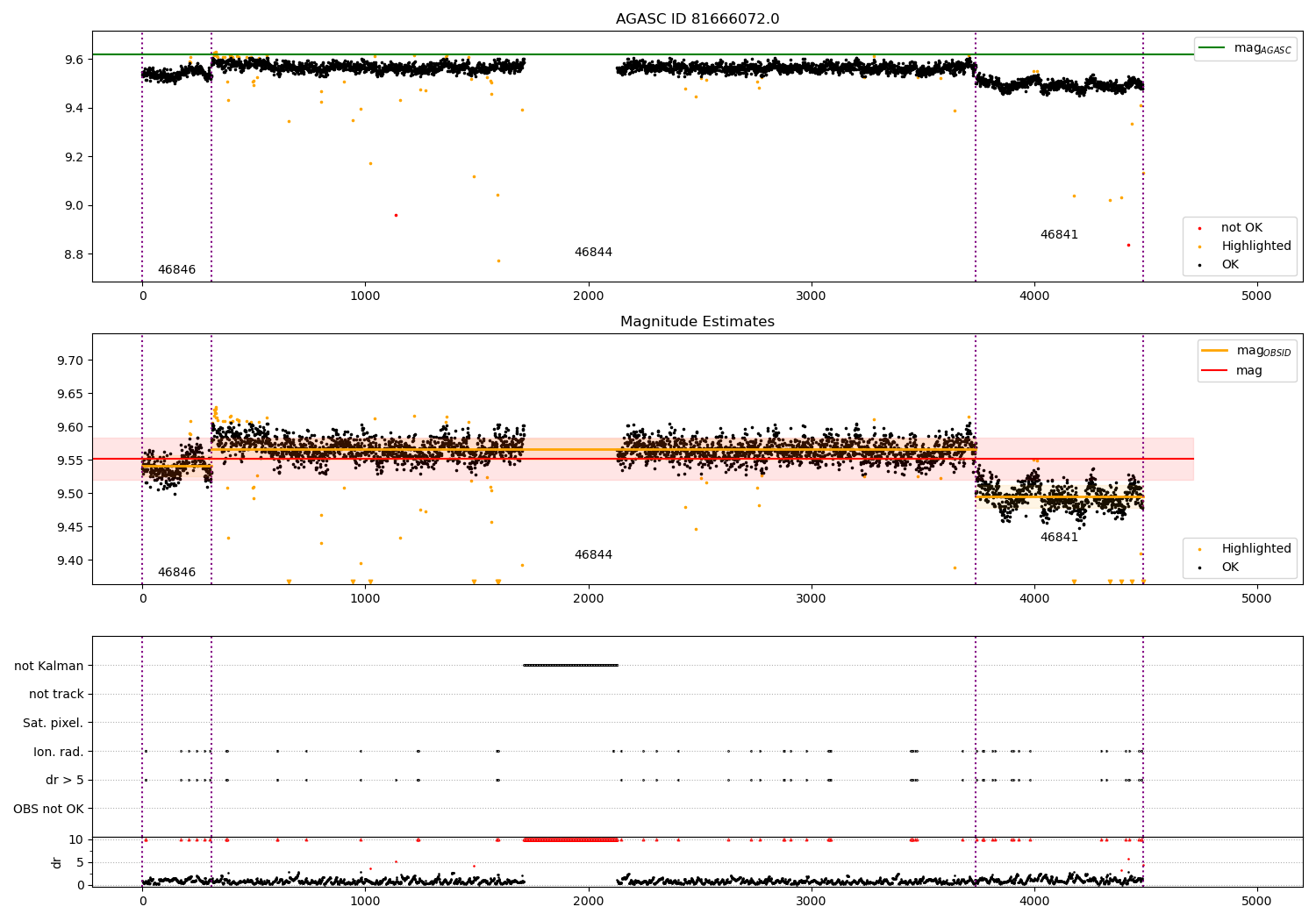Click the 'Sat. pixel.' row label
The height and width of the screenshot is (921, 1316).
click(x=54, y=724)
